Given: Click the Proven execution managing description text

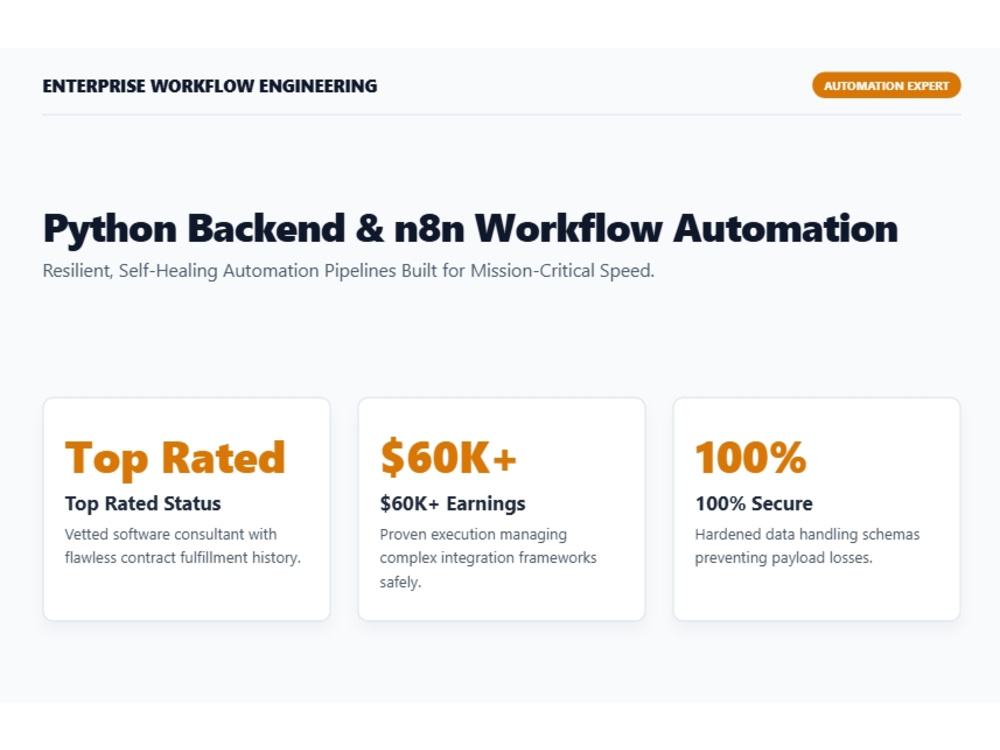Looking at the screenshot, I should [x=488, y=558].
